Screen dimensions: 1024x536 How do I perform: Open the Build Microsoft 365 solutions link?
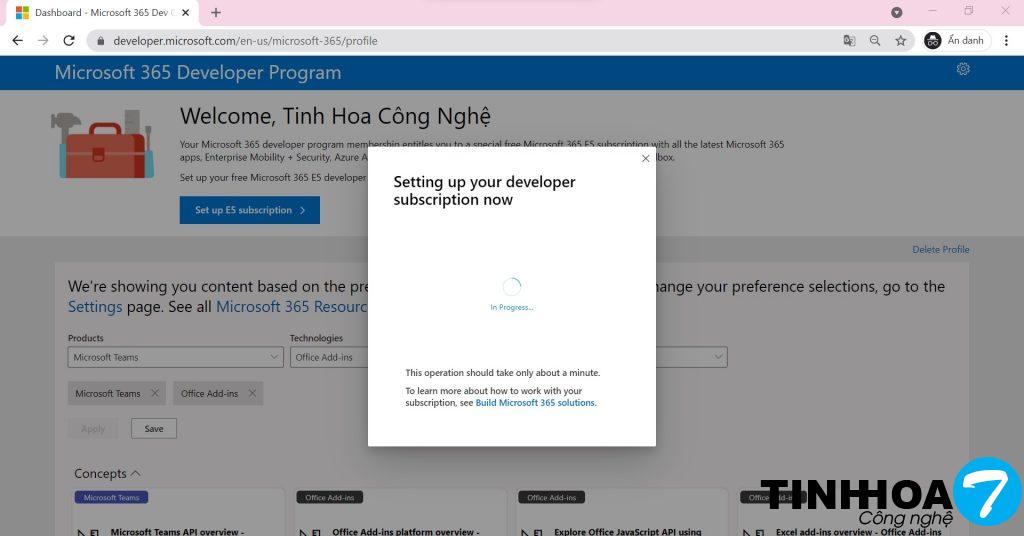(x=535, y=403)
